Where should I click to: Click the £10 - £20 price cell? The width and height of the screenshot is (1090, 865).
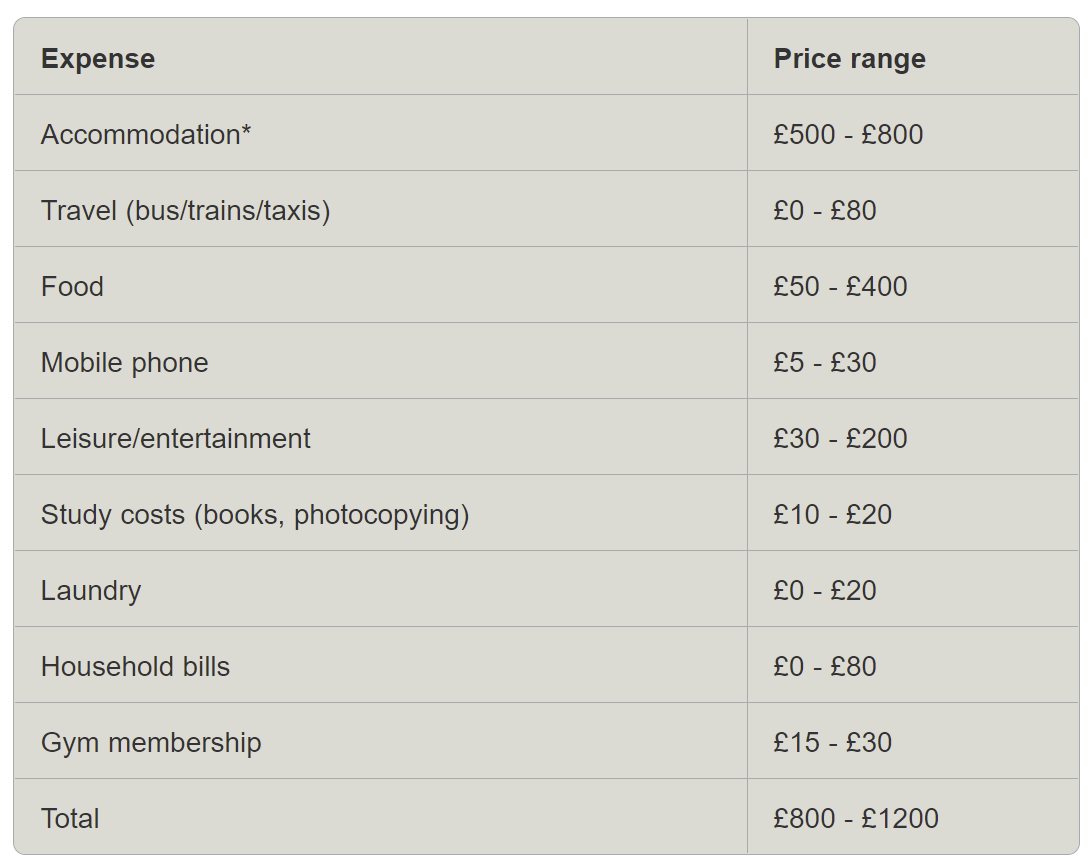pyautogui.click(x=913, y=512)
